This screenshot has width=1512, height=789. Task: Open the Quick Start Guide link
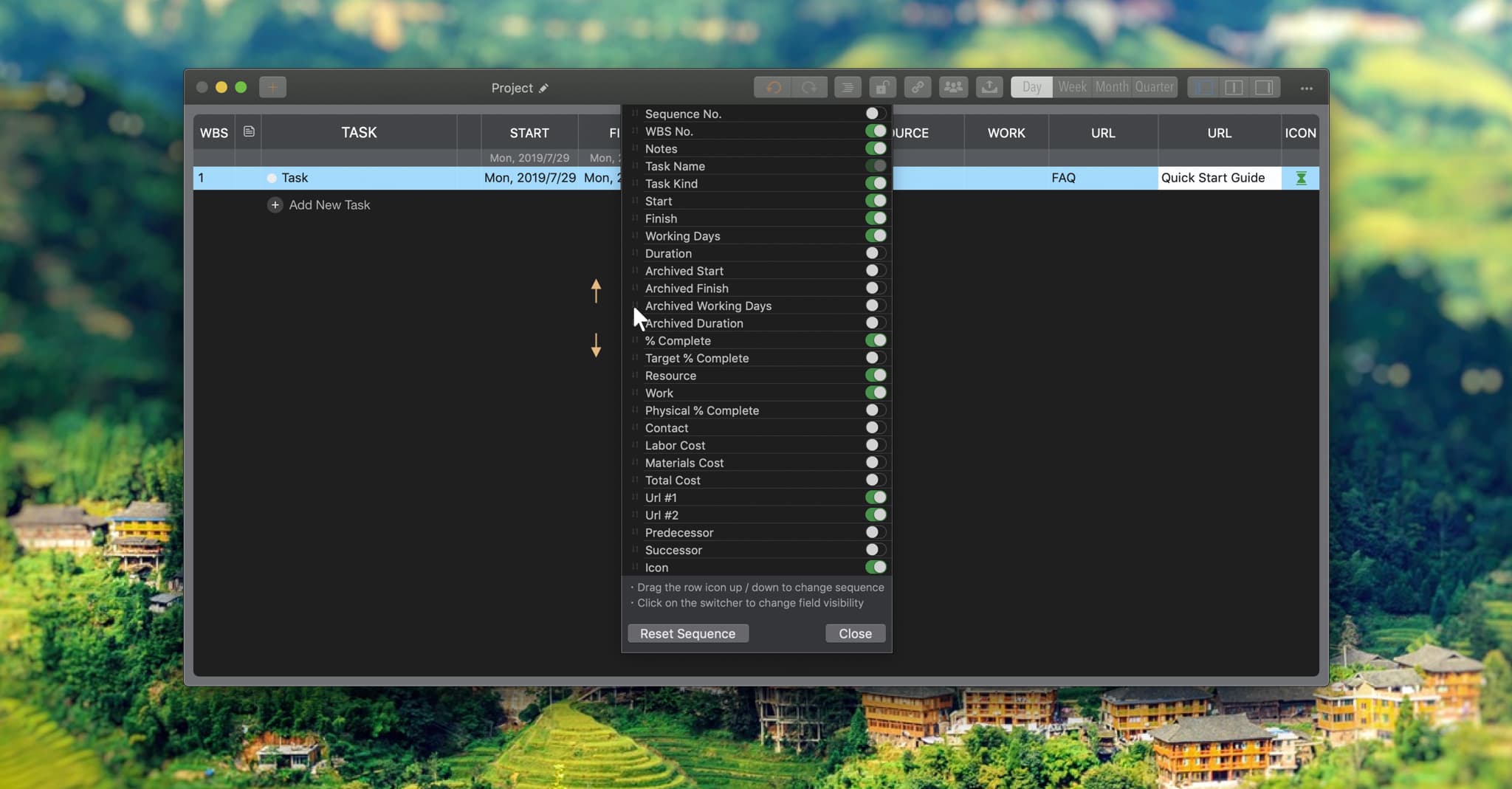pos(1212,178)
